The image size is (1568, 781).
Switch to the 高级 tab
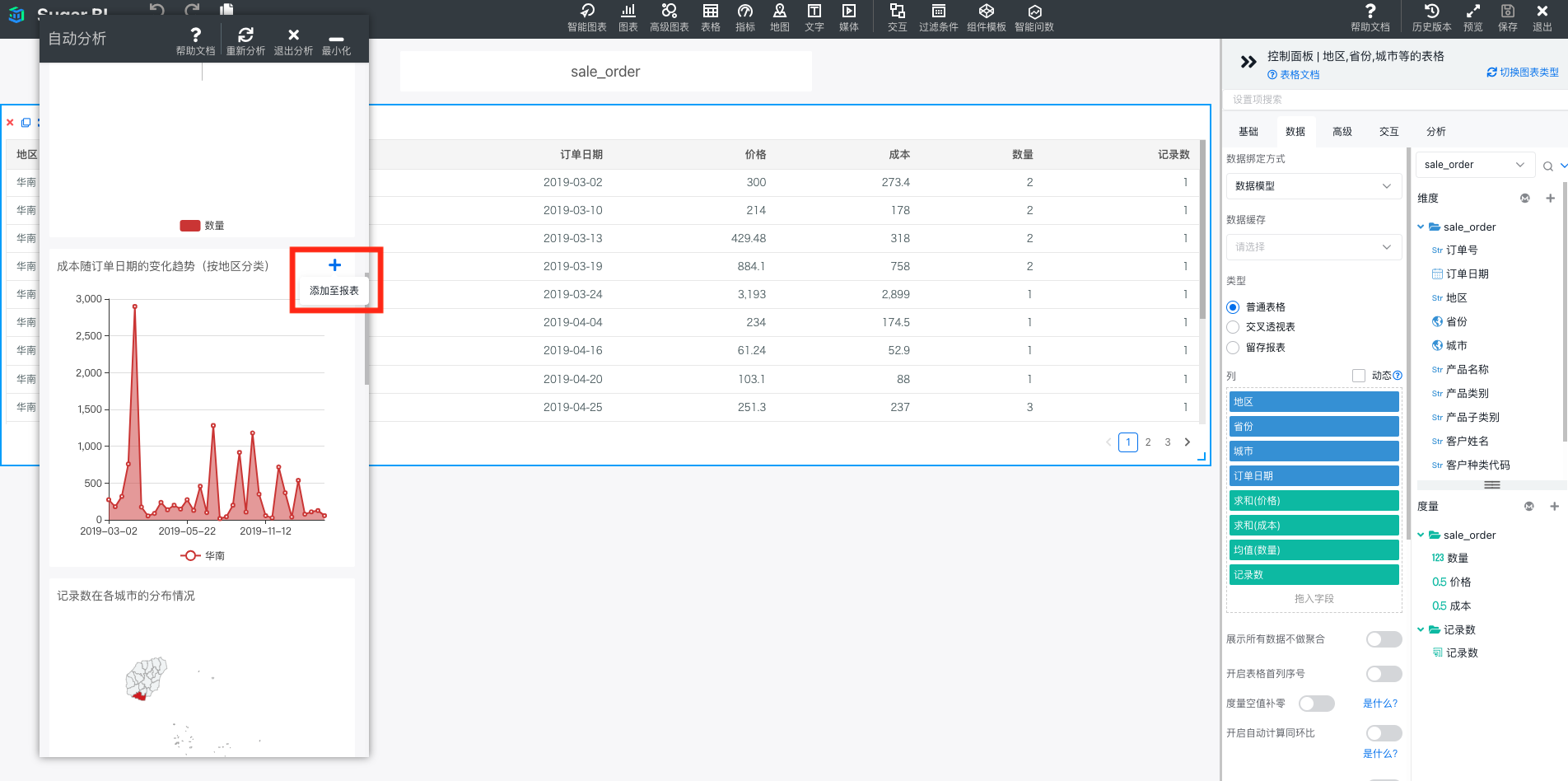(1342, 132)
